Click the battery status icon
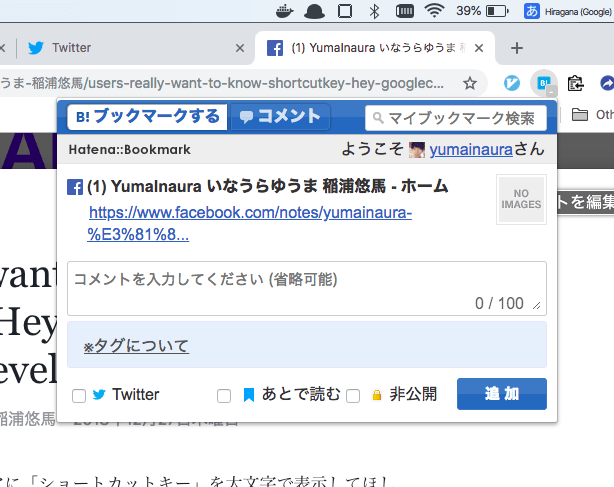The image size is (614, 487). 497,11
